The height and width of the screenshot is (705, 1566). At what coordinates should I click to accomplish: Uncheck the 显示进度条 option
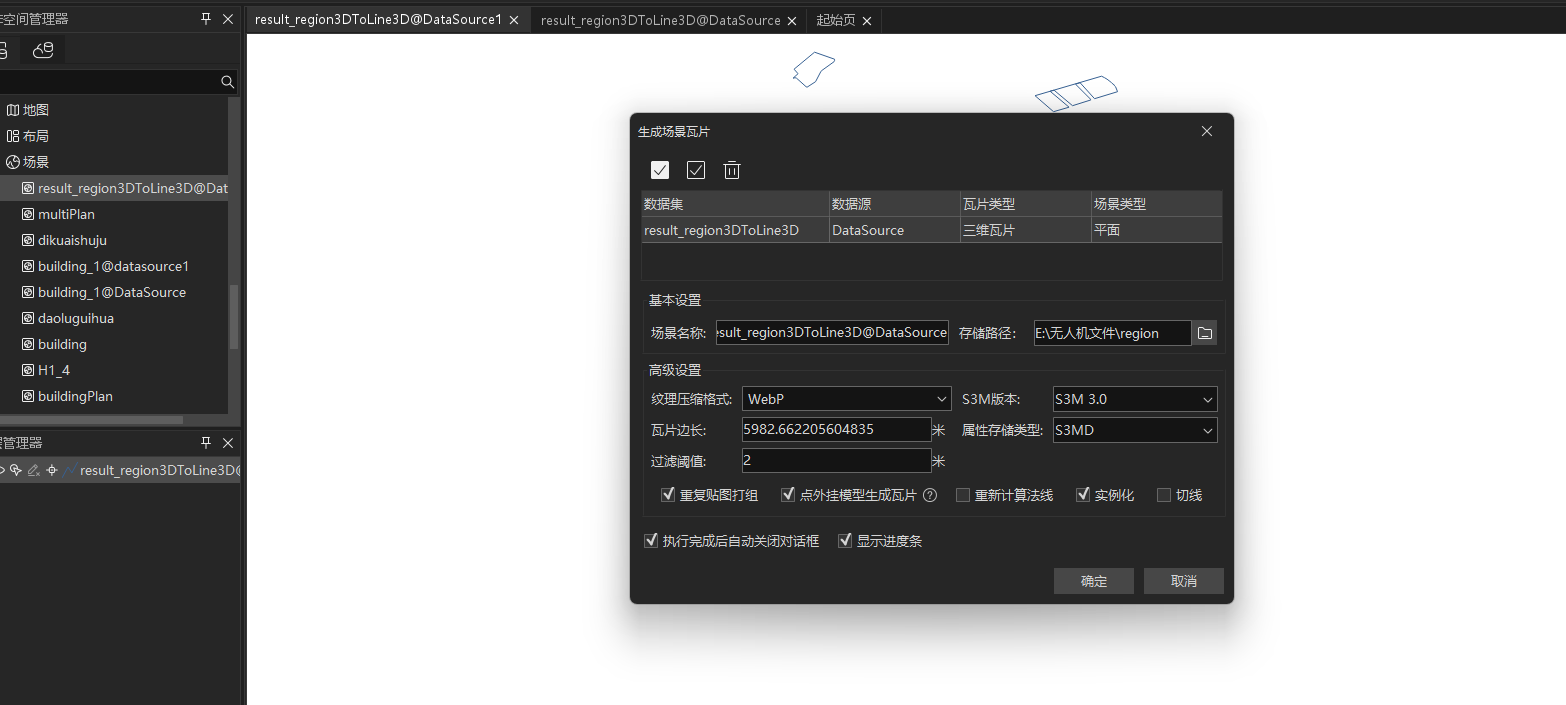845,541
